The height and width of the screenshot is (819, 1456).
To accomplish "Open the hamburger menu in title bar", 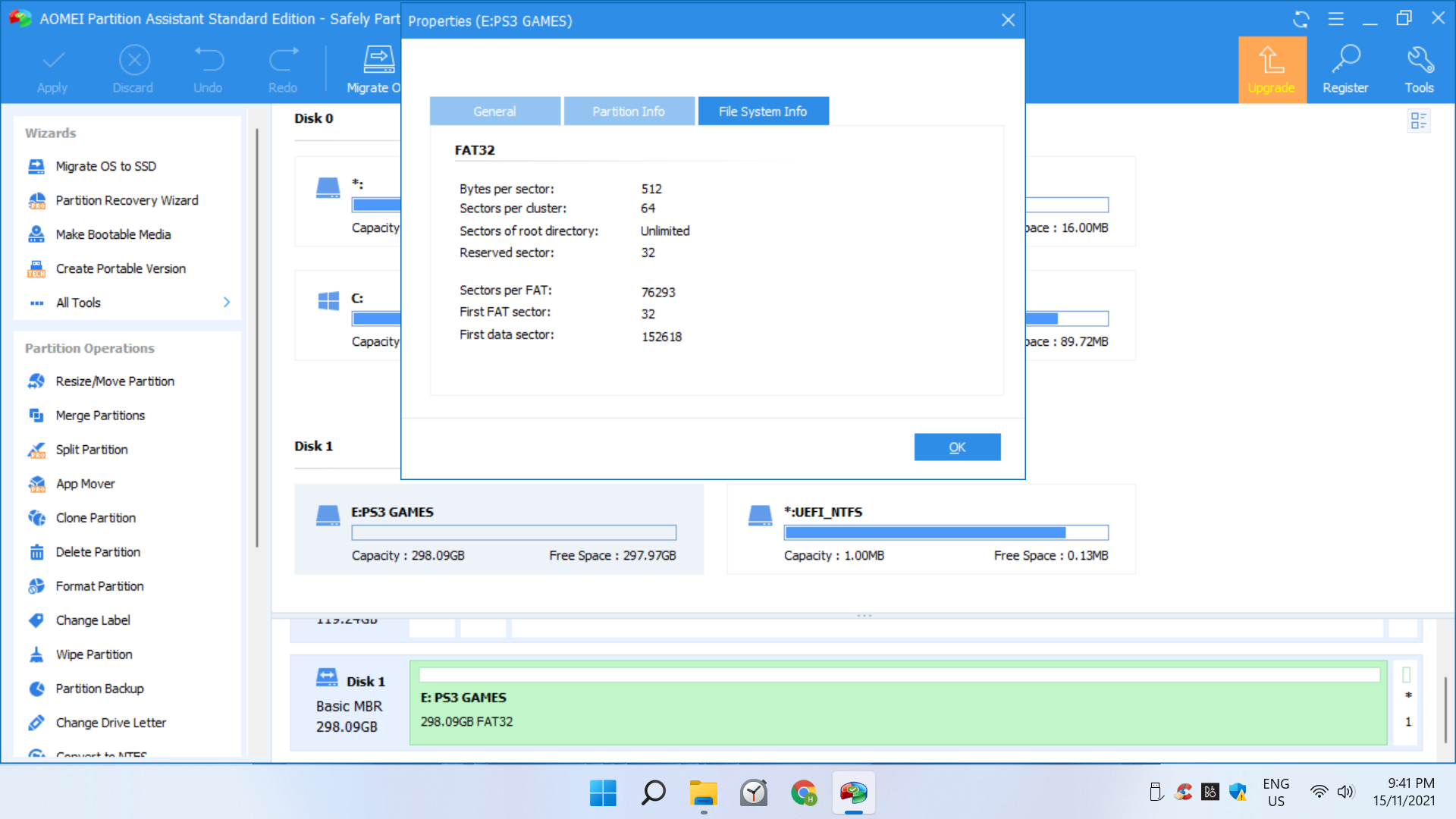I will coord(1336,20).
